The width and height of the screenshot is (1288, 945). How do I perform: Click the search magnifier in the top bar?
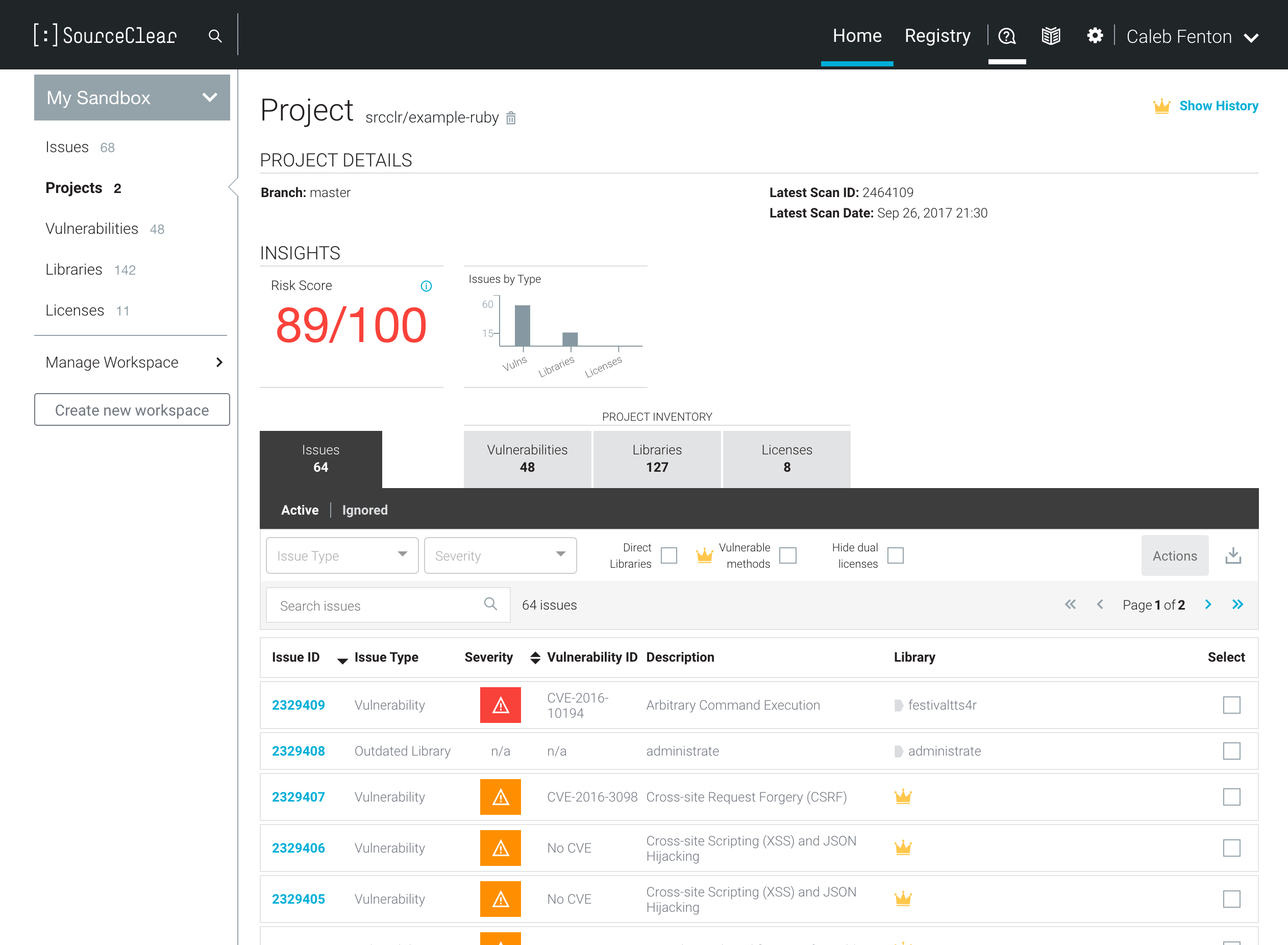pyautogui.click(x=215, y=36)
